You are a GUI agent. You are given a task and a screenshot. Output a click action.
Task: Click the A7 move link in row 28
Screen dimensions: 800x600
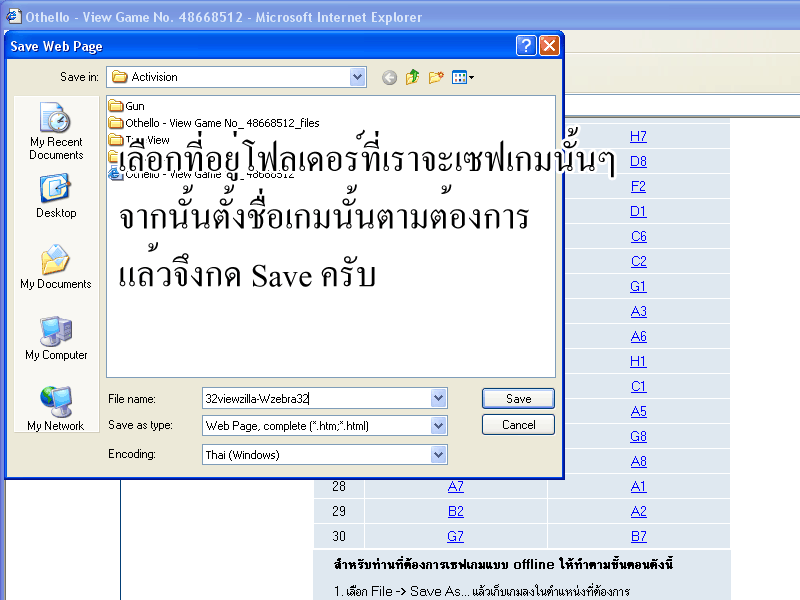(x=456, y=486)
